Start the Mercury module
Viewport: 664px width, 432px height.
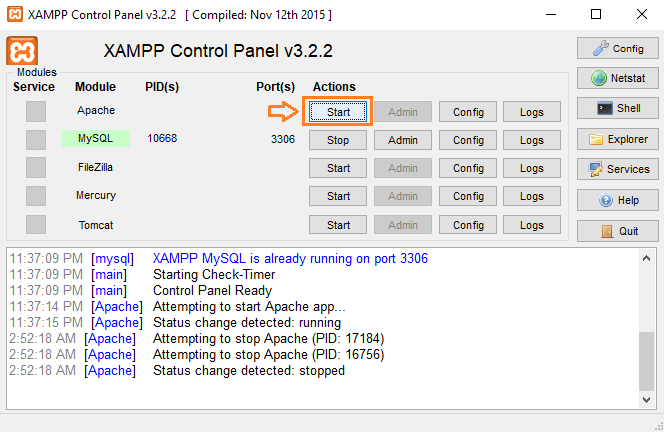[338, 196]
